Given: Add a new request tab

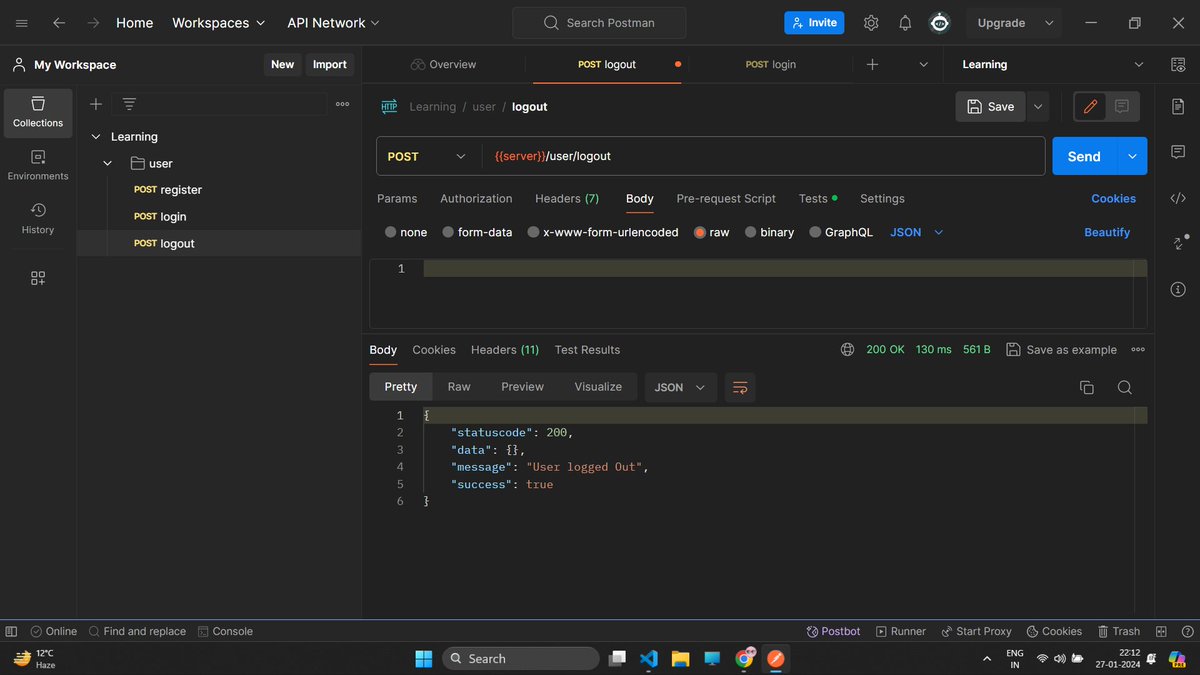Looking at the screenshot, I should (872, 64).
